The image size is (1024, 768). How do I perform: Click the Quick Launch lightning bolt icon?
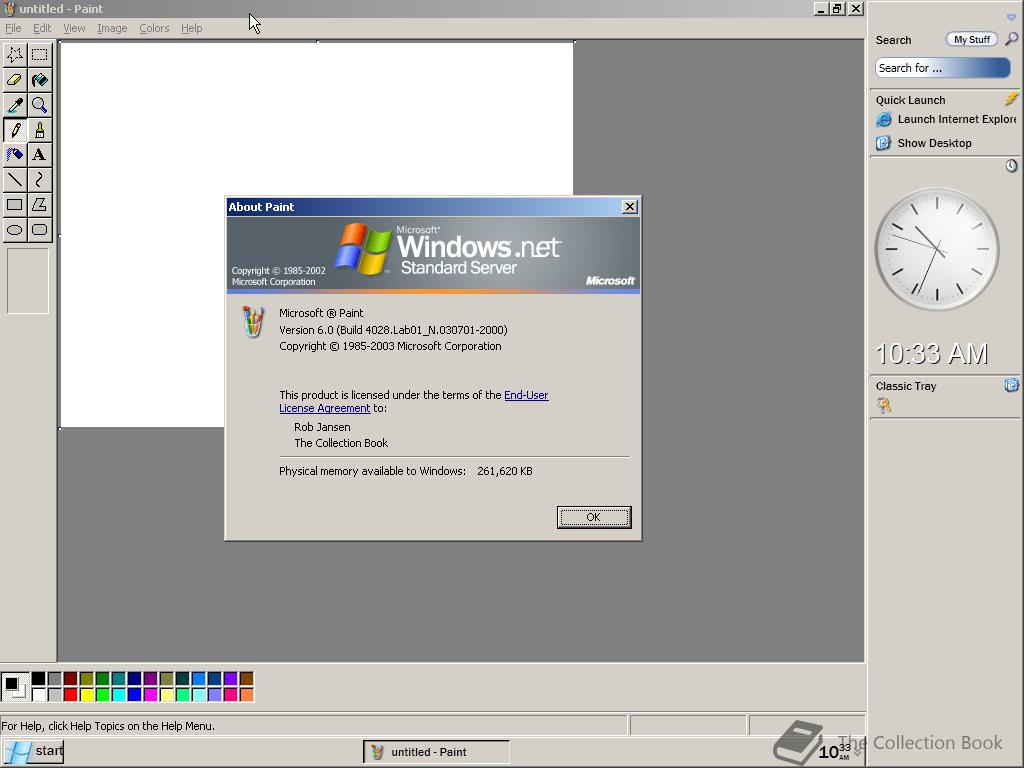1011,99
